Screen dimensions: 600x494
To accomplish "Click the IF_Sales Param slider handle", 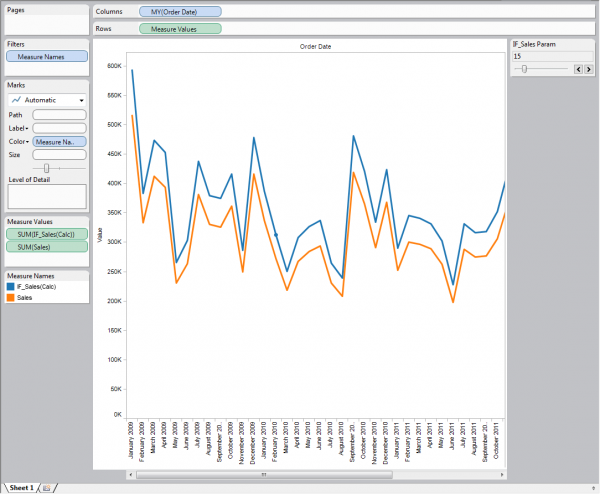I will [524, 69].
